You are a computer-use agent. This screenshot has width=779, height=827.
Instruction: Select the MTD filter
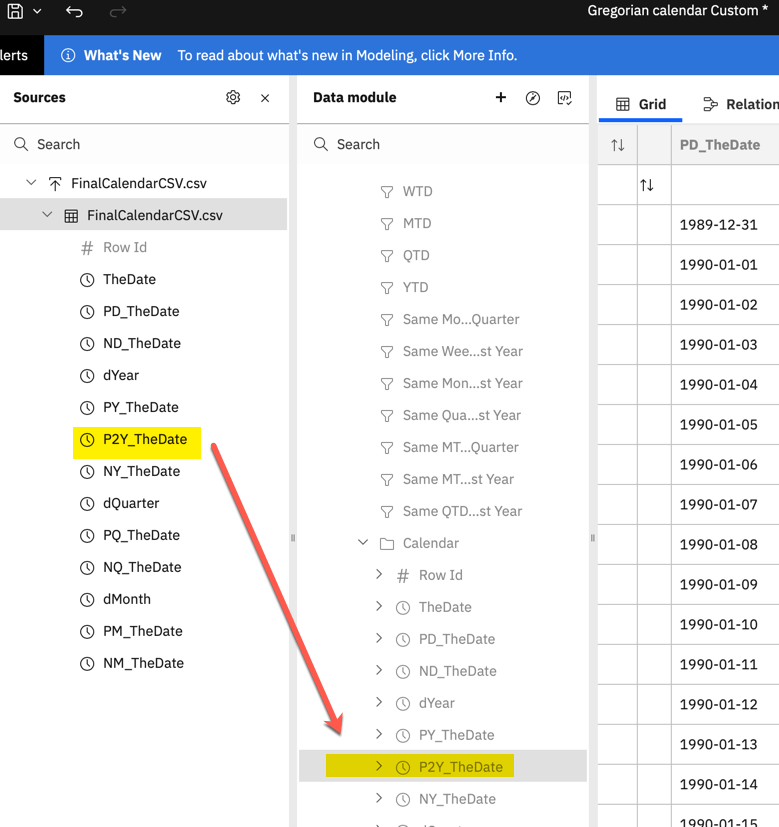(417, 224)
